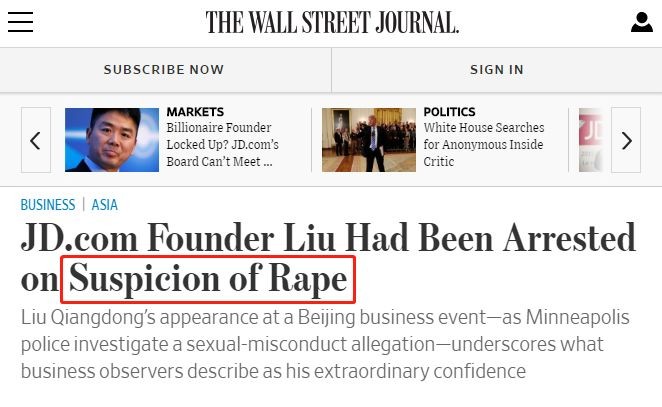The image size is (662, 407).
Task: Click the red-outlined 'Suspicion of Rape' phrase
Action: (x=208, y=281)
